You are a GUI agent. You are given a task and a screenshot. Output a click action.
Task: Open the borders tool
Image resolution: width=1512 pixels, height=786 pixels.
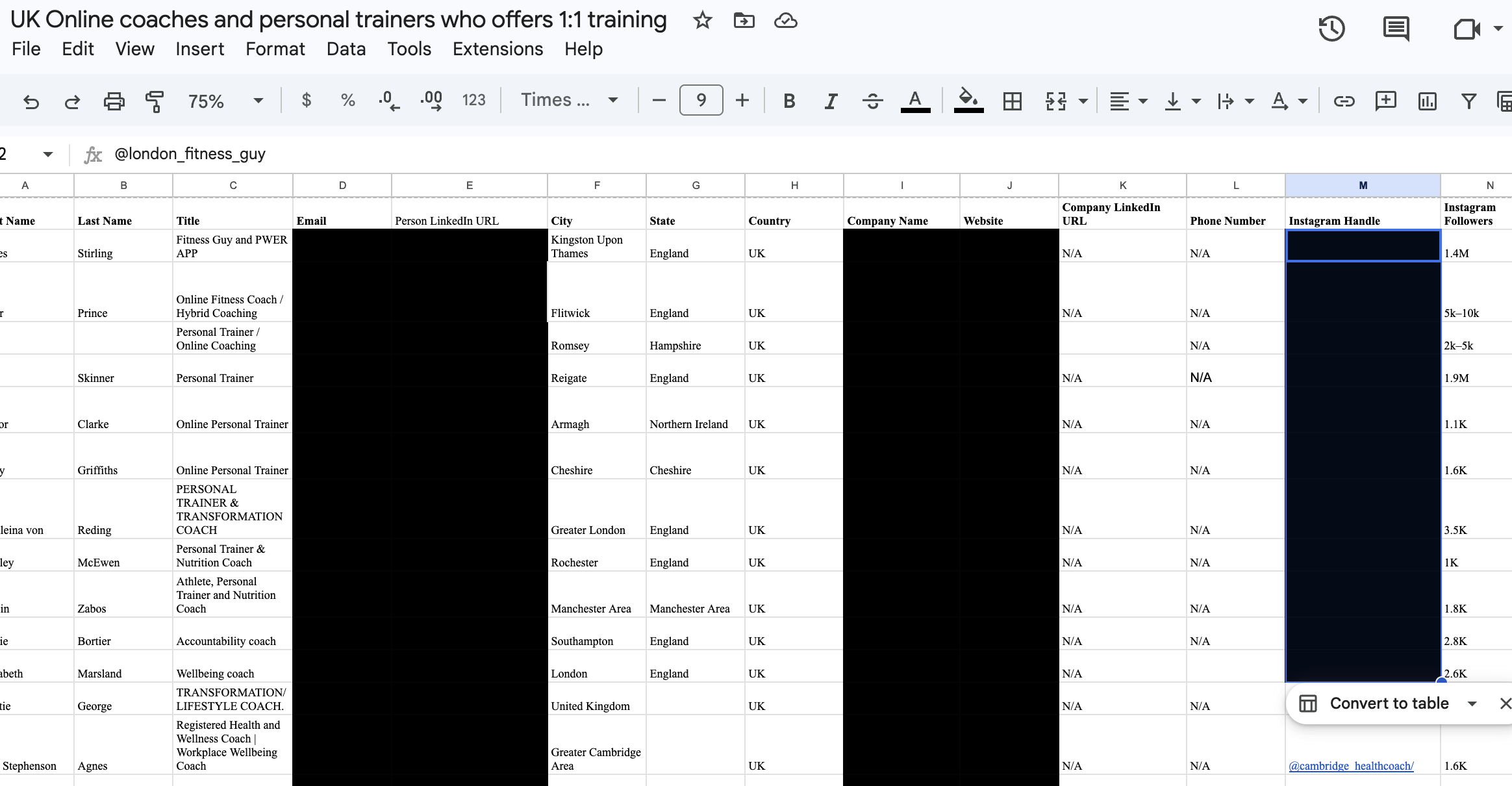[1012, 101]
